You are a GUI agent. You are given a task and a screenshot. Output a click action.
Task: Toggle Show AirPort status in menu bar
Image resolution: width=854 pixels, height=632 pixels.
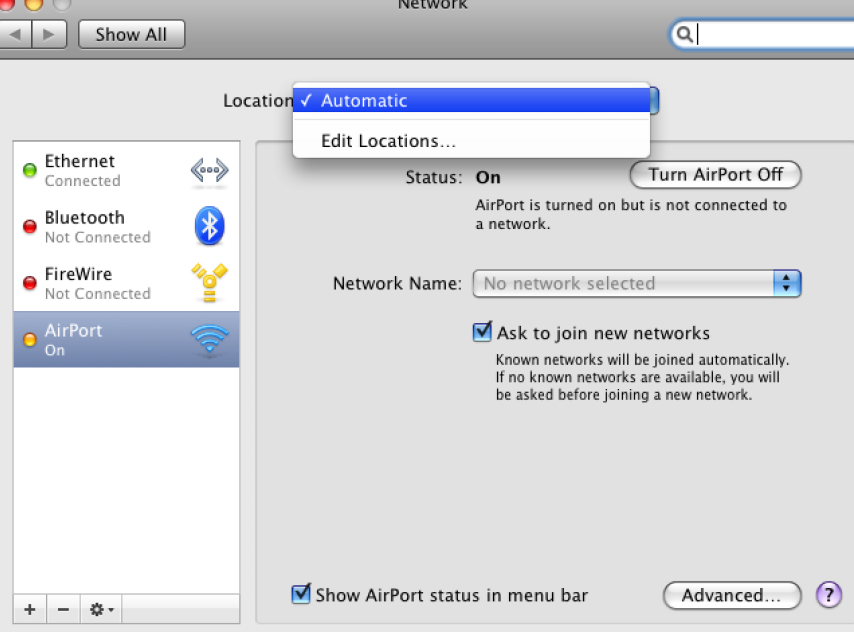(x=301, y=594)
